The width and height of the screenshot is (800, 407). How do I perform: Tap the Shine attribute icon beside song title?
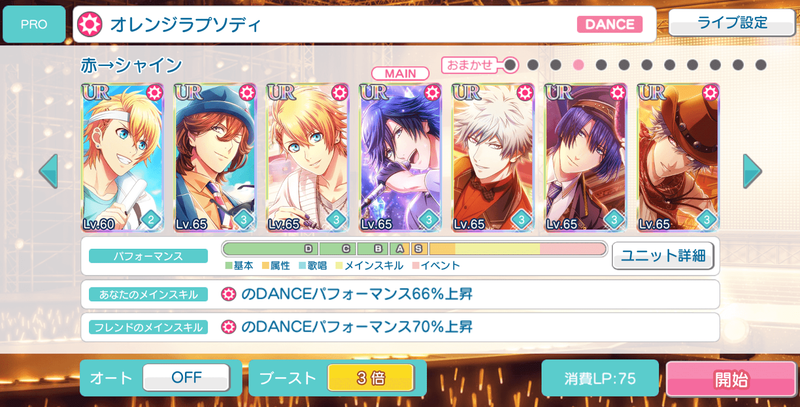point(90,24)
